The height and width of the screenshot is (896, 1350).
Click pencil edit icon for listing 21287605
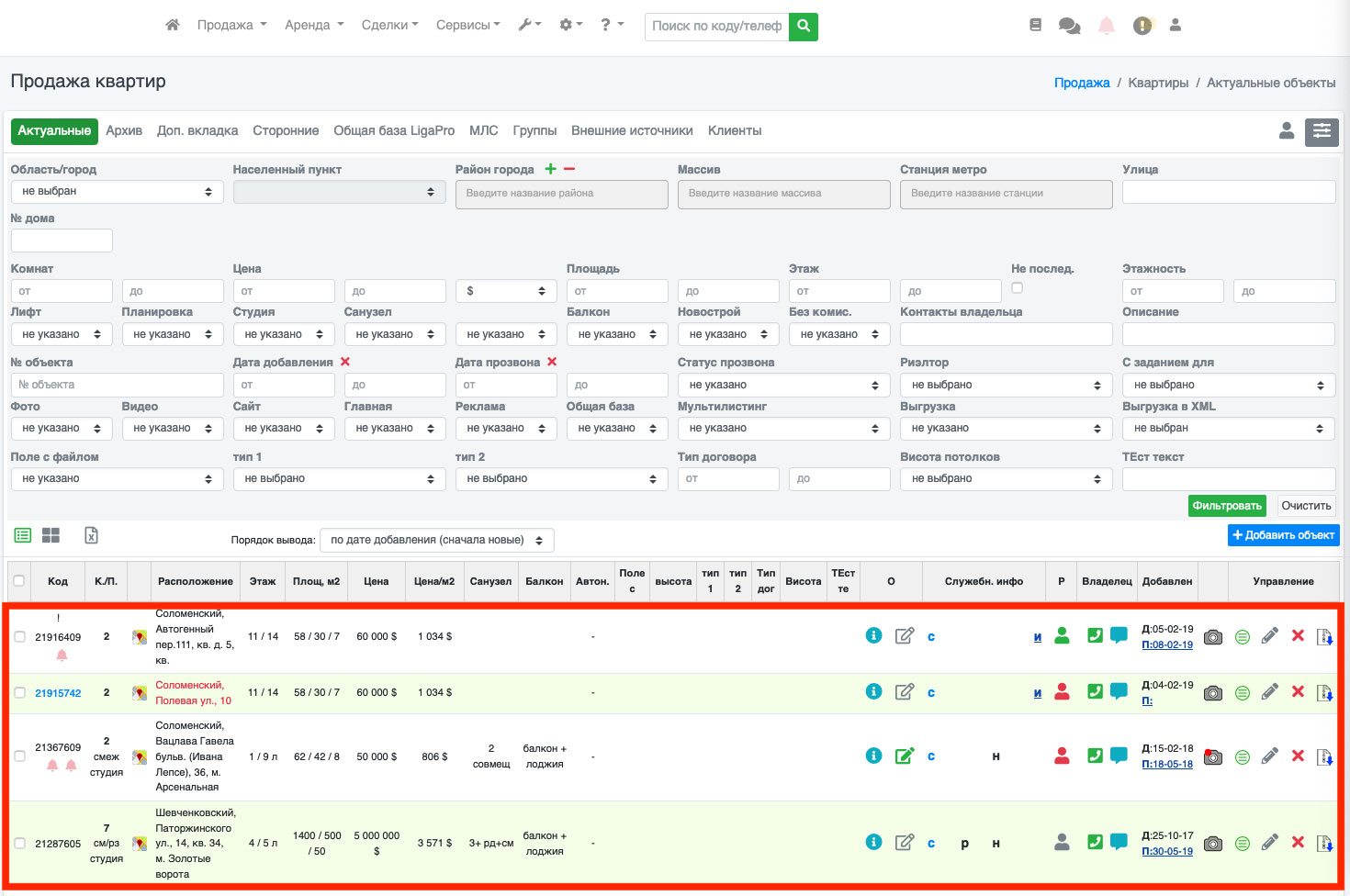click(x=1269, y=842)
